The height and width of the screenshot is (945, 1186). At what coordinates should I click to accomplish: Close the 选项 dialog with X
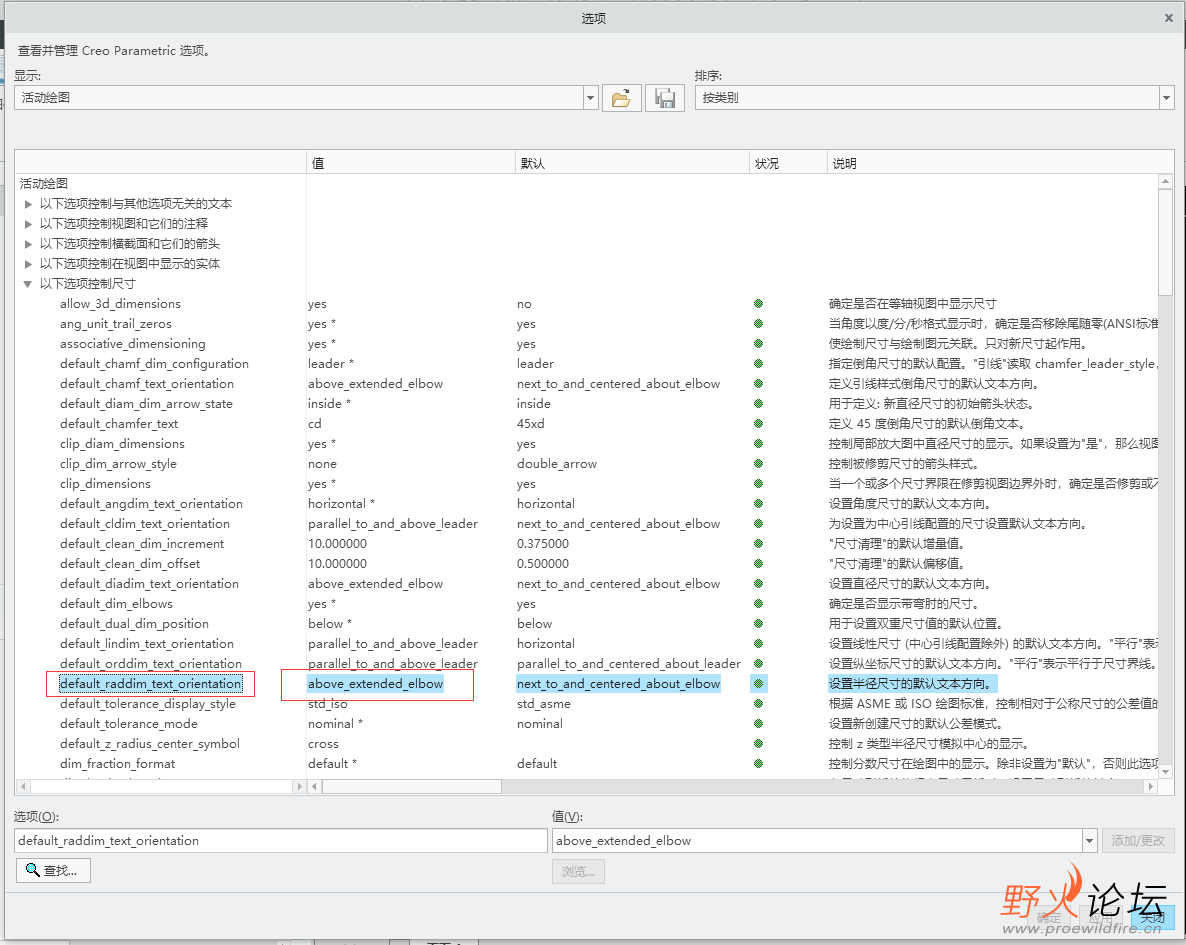1169,18
